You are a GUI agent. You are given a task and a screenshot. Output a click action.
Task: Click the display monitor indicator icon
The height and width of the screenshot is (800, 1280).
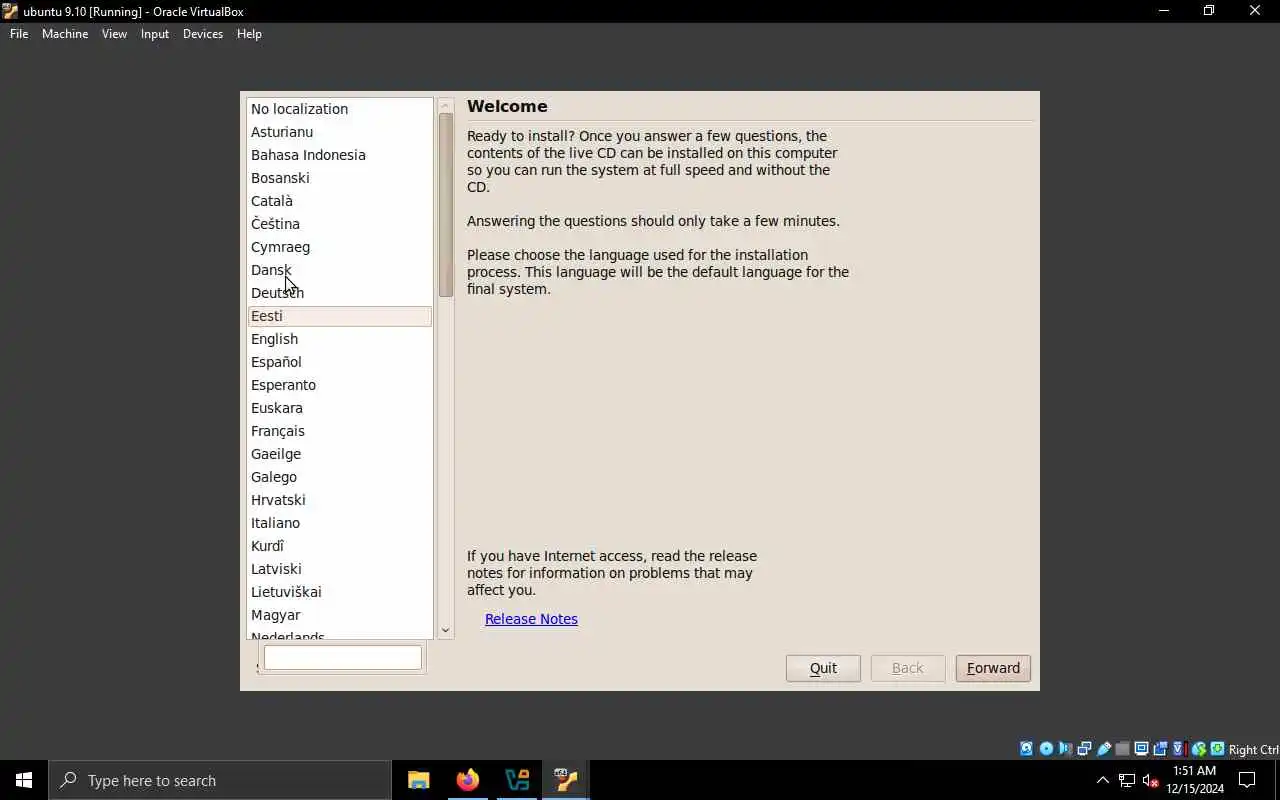coord(1141,748)
